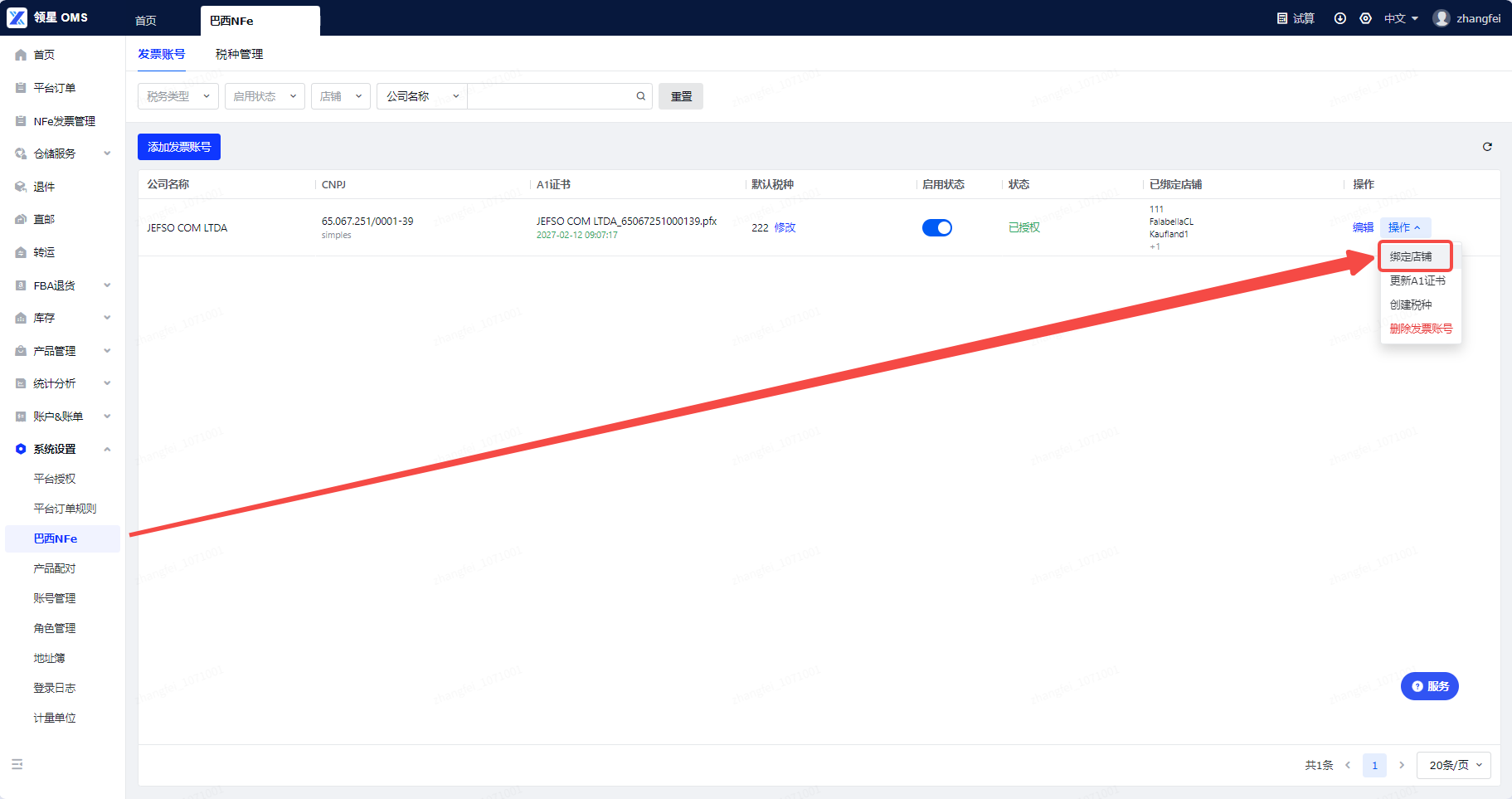Screen dimensions: 1512x799
Task: Open 首页 via its house icon in sidebar
Action: click(x=21, y=55)
